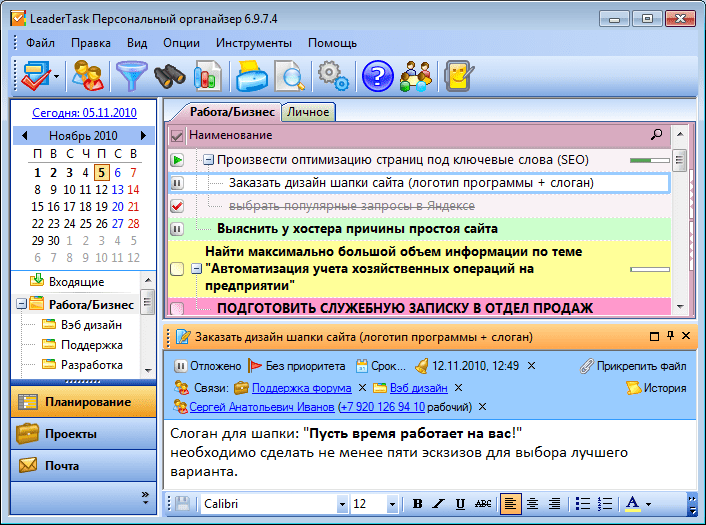The height and width of the screenshot is (525, 706).
Task: Click the yellow sticky note icon
Action: (459, 76)
